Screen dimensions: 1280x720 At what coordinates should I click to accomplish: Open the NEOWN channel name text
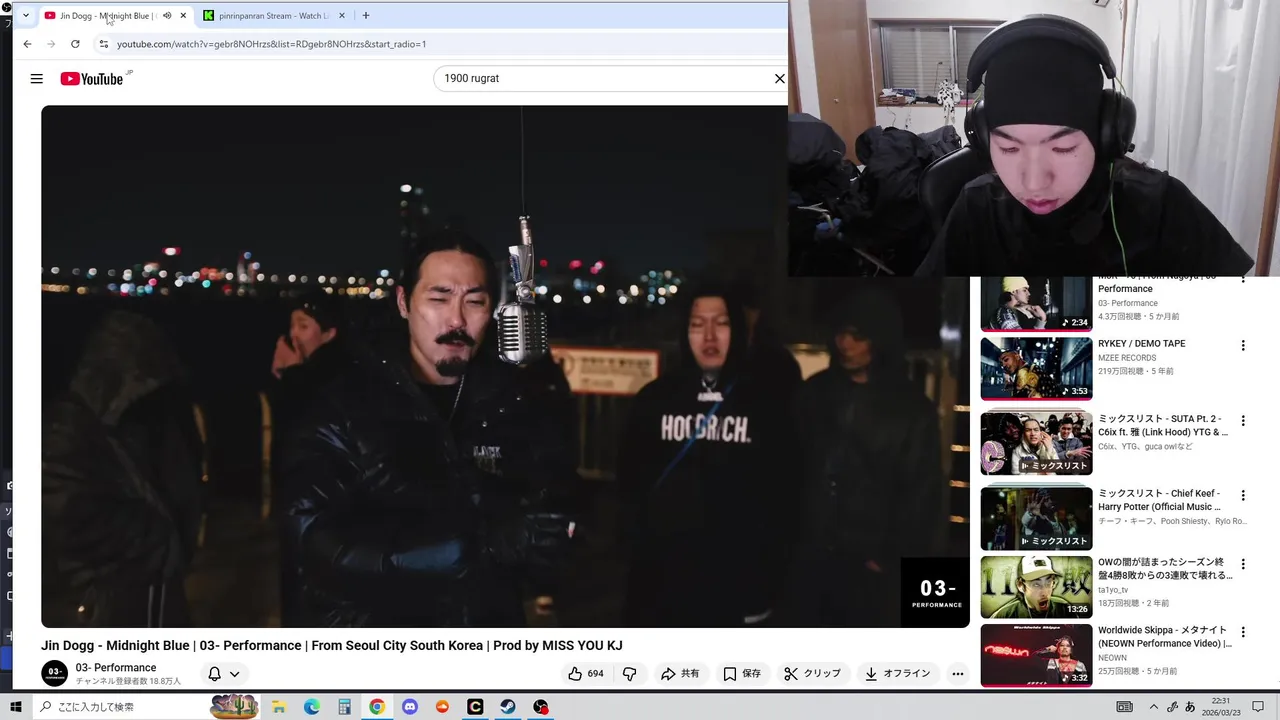click(x=1112, y=658)
